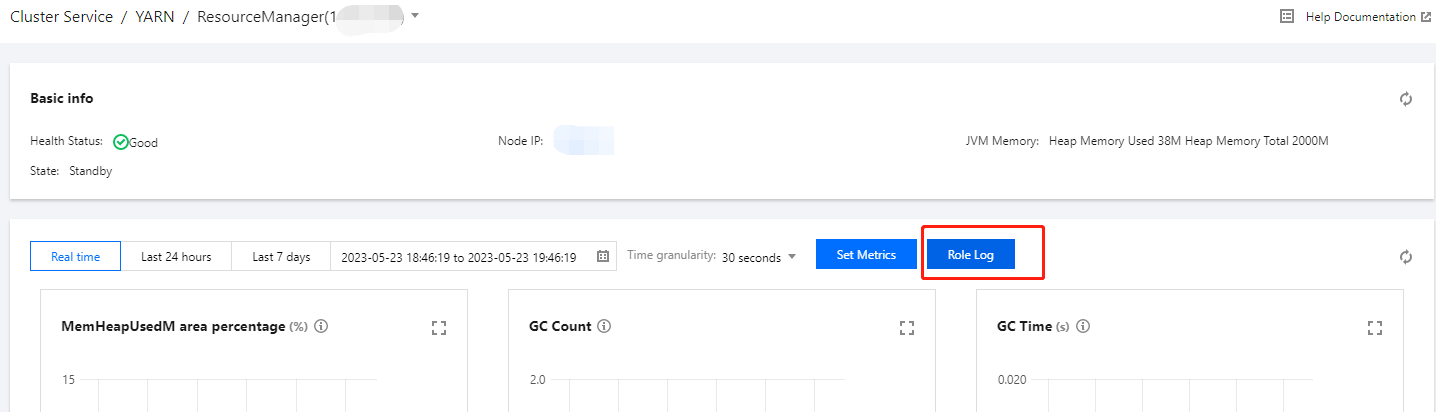Show info tooltip for MemHeapUsedM chart
Screen dimensions: 1436x412
click(321, 327)
